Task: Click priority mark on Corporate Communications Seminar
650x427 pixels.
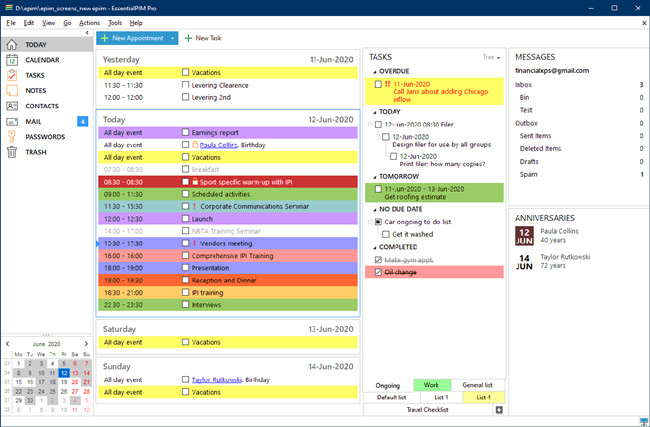Action: point(194,206)
